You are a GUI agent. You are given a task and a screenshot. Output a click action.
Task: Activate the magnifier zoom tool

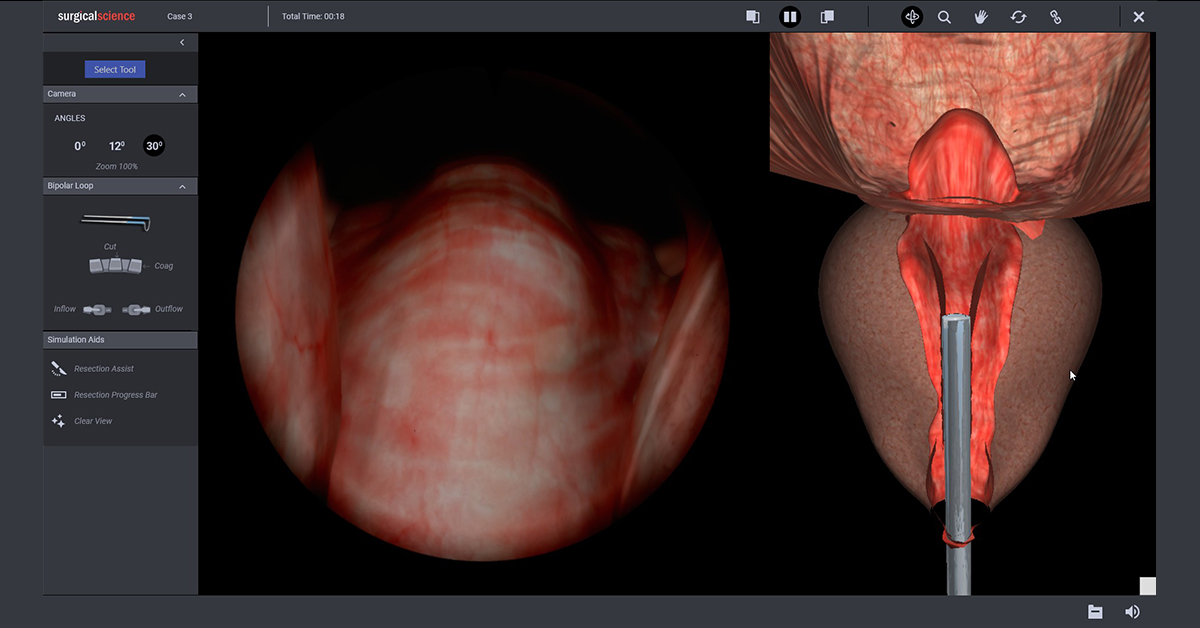click(944, 17)
